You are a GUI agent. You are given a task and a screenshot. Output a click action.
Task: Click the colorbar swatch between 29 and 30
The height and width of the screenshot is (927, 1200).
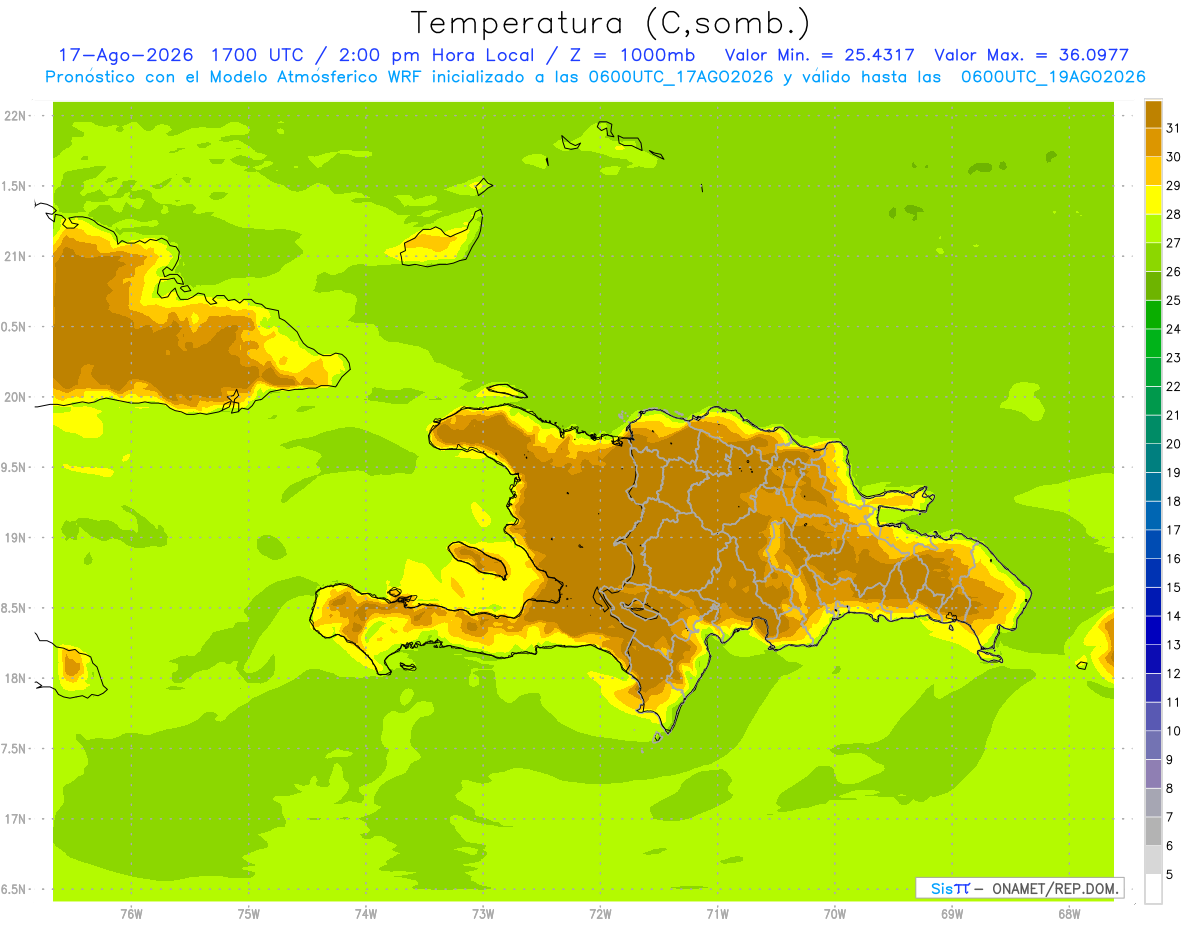click(x=1152, y=171)
